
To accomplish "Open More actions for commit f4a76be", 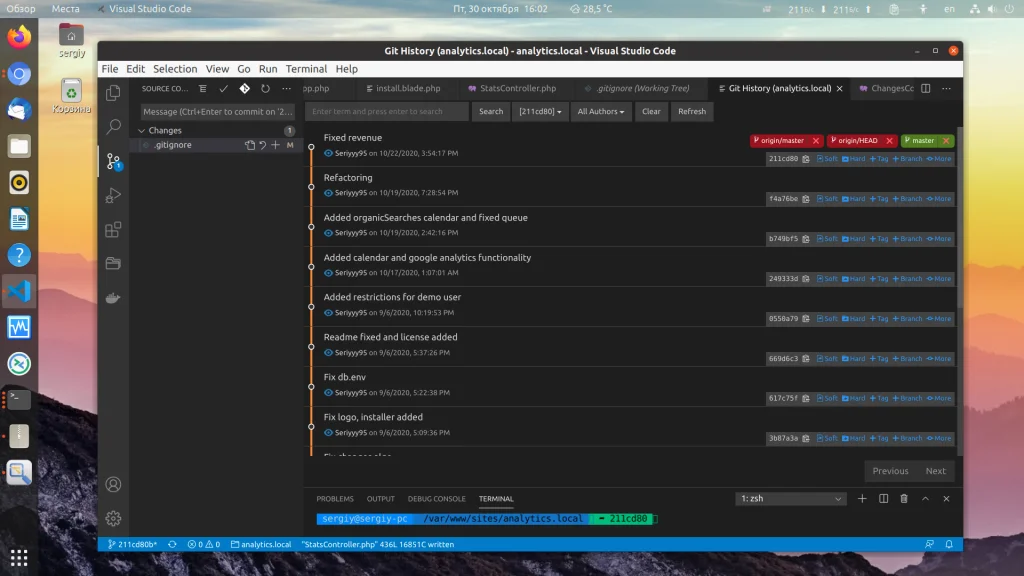I will (939, 199).
